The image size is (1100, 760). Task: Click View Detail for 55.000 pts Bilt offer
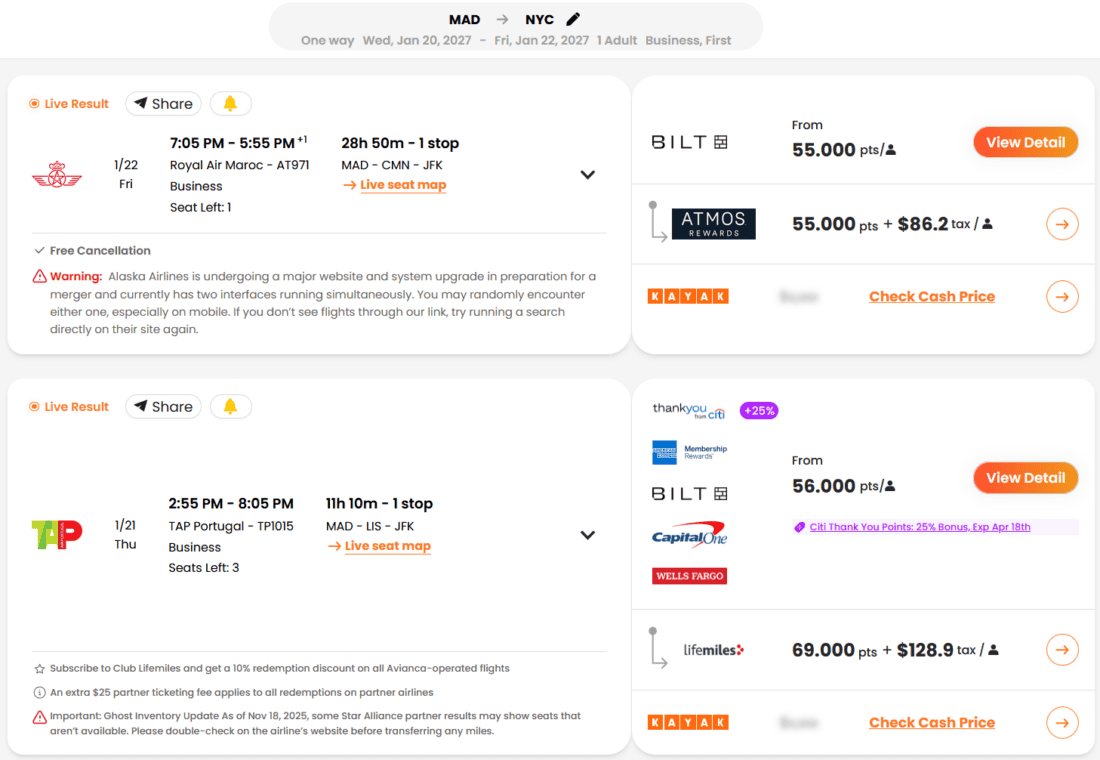1025,142
